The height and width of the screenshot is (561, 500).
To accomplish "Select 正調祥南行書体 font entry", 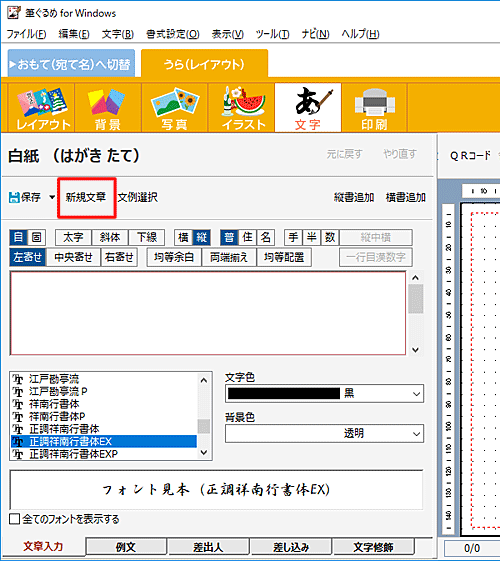I will point(104,429).
